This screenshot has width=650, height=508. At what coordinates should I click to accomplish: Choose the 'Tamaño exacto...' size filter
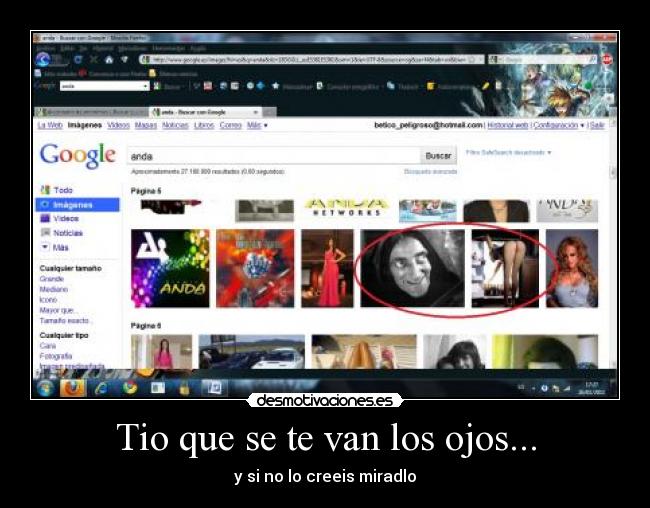[x=66, y=321]
